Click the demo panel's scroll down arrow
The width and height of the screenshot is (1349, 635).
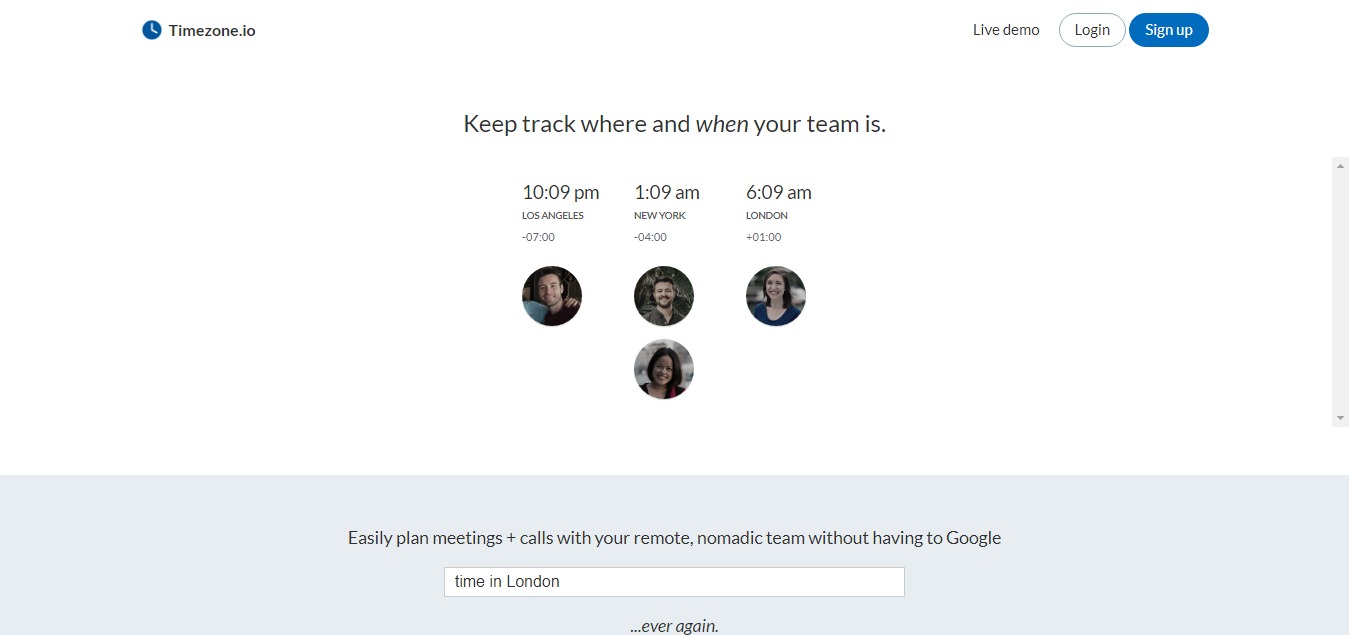(x=1340, y=417)
